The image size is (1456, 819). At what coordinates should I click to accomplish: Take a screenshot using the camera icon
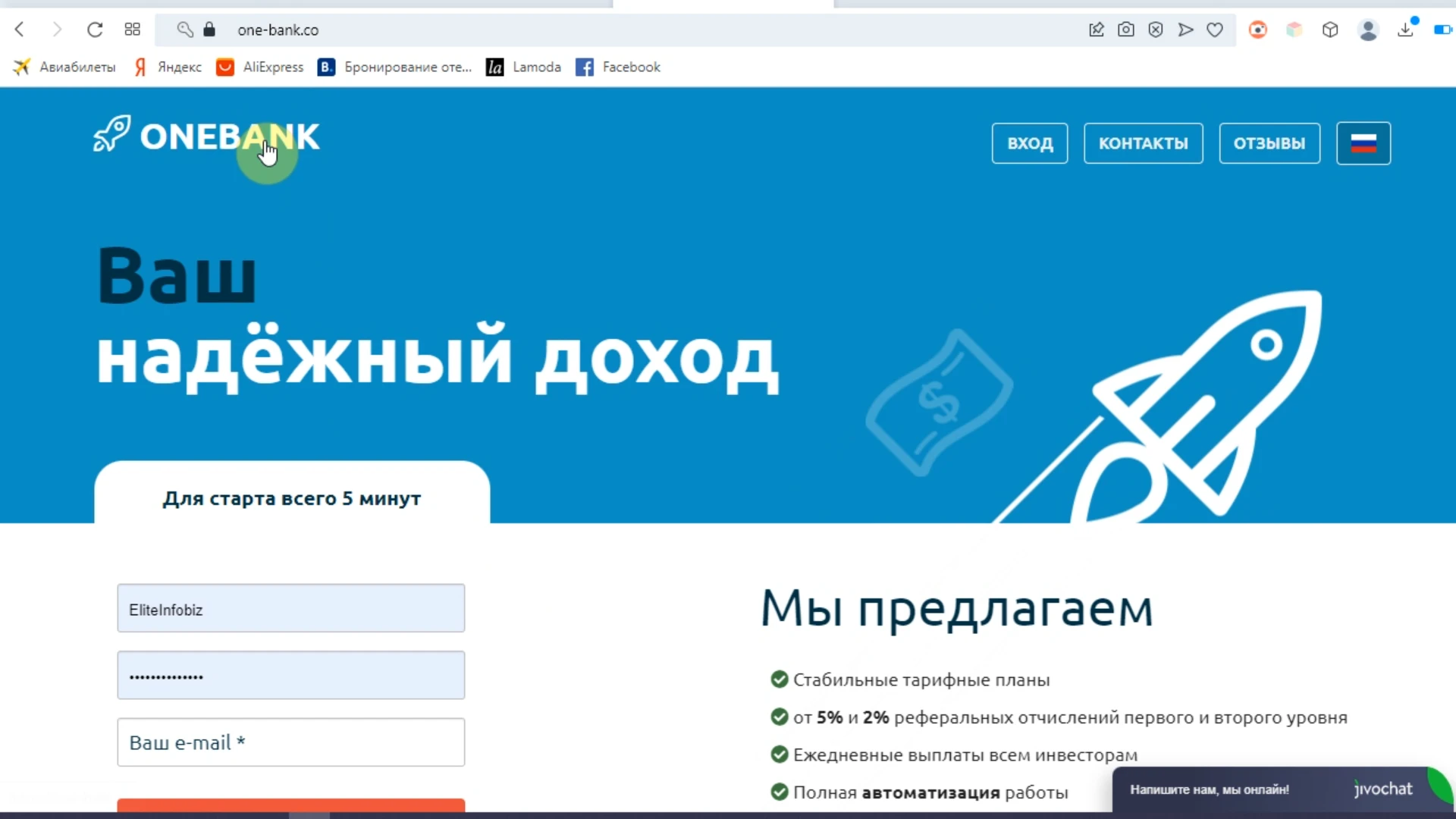(x=1126, y=30)
